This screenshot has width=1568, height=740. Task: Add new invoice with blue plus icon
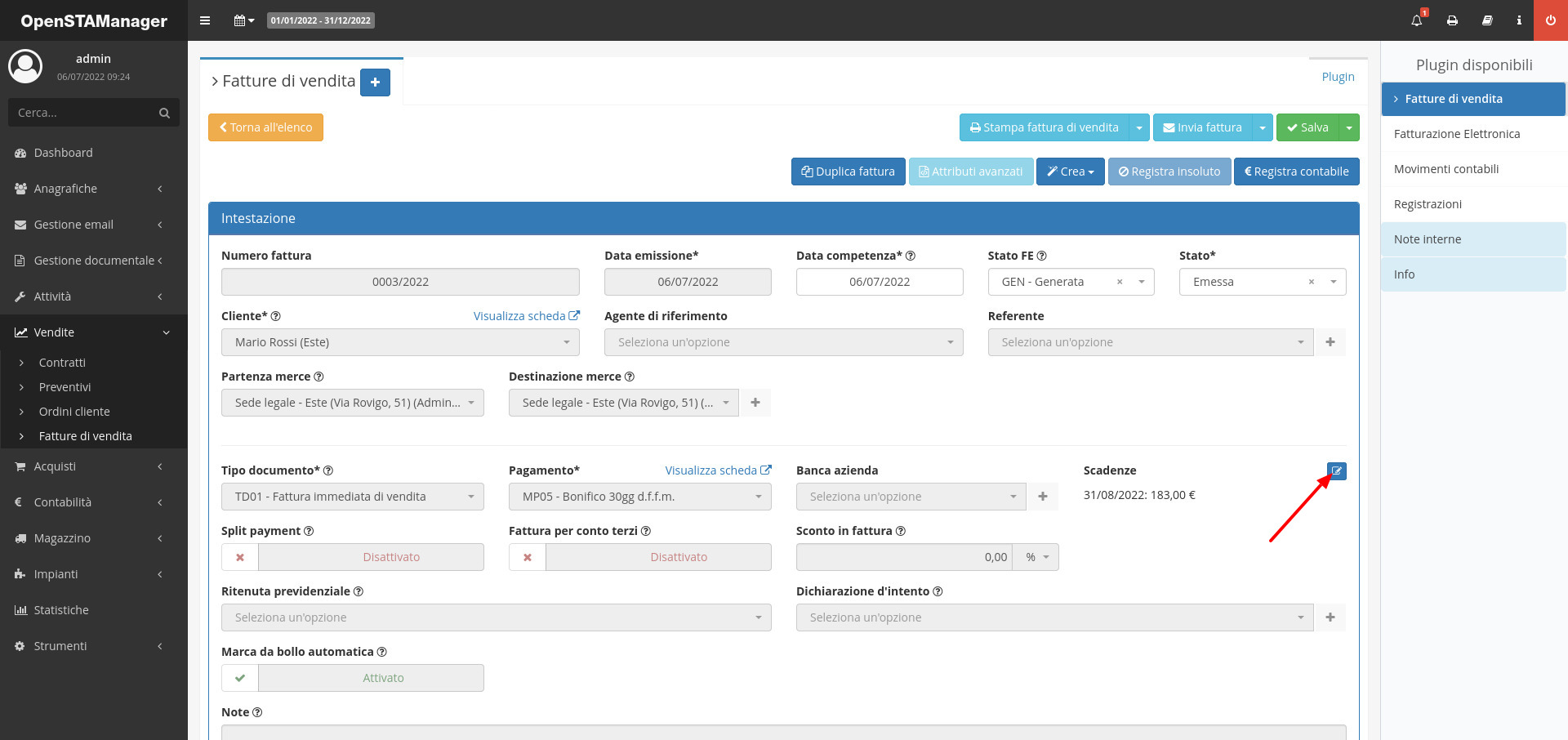tap(375, 82)
